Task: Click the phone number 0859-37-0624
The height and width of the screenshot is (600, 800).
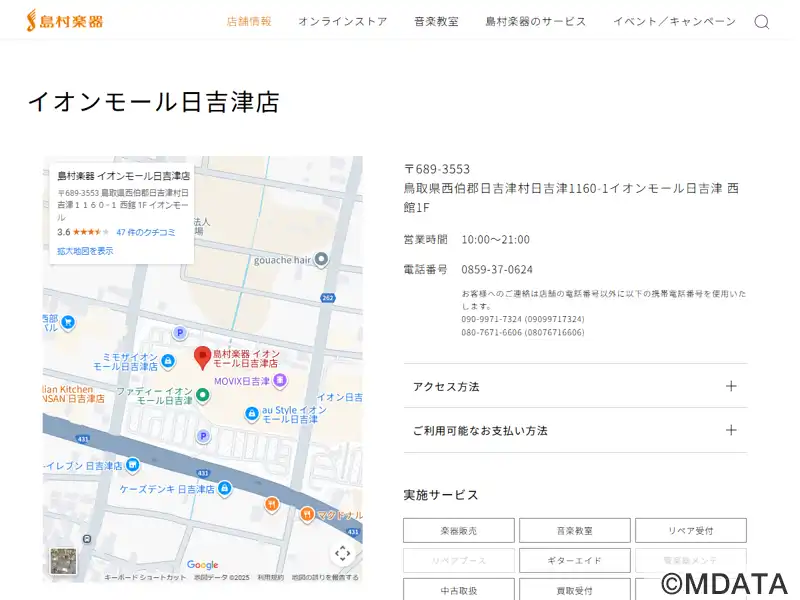Action: pyautogui.click(x=497, y=269)
